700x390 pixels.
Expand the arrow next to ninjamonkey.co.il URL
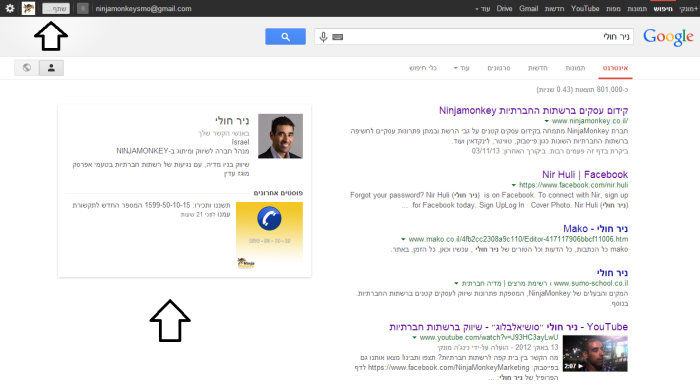(x=546, y=121)
